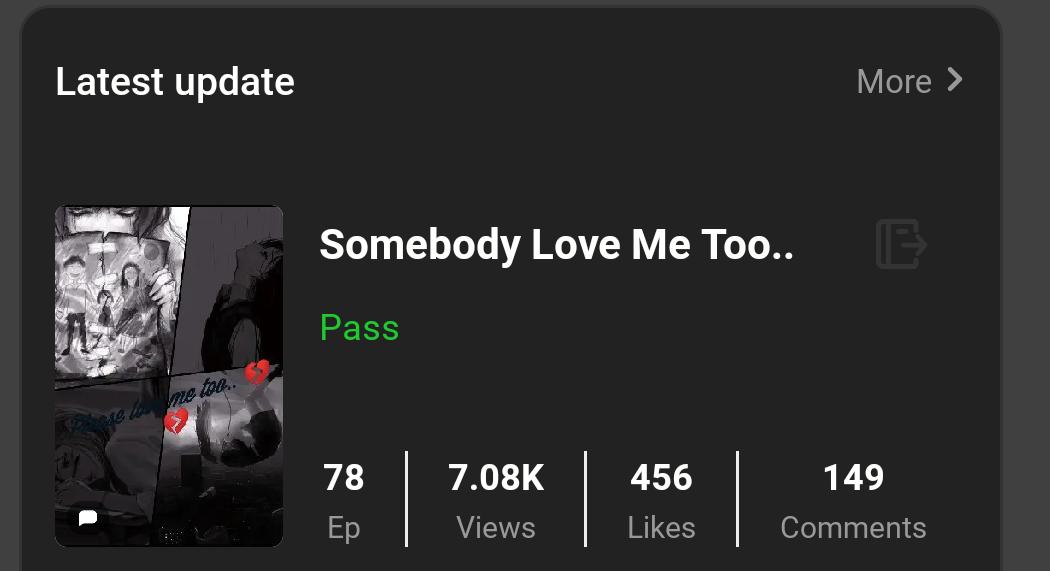The width and height of the screenshot is (1050, 571).
Task: Open the Somebody Love Me Too cover thumbnail
Action: click(x=169, y=376)
